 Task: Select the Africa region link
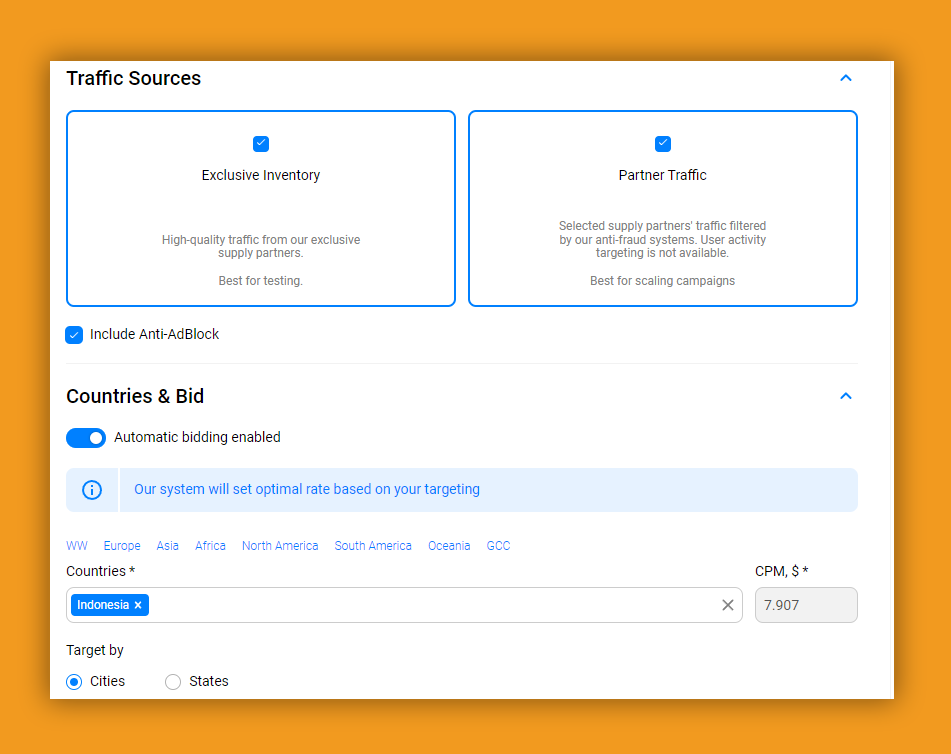210,546
